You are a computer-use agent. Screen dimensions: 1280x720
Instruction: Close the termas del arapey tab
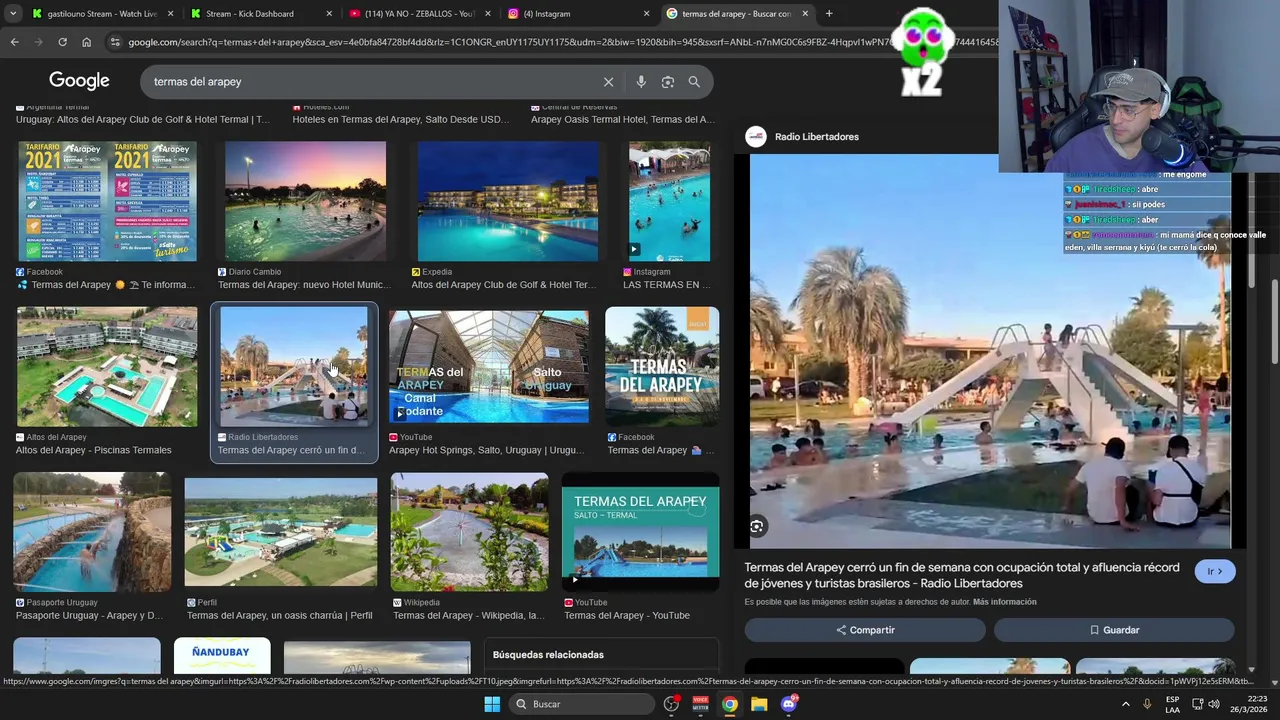[x=805, y=14]
